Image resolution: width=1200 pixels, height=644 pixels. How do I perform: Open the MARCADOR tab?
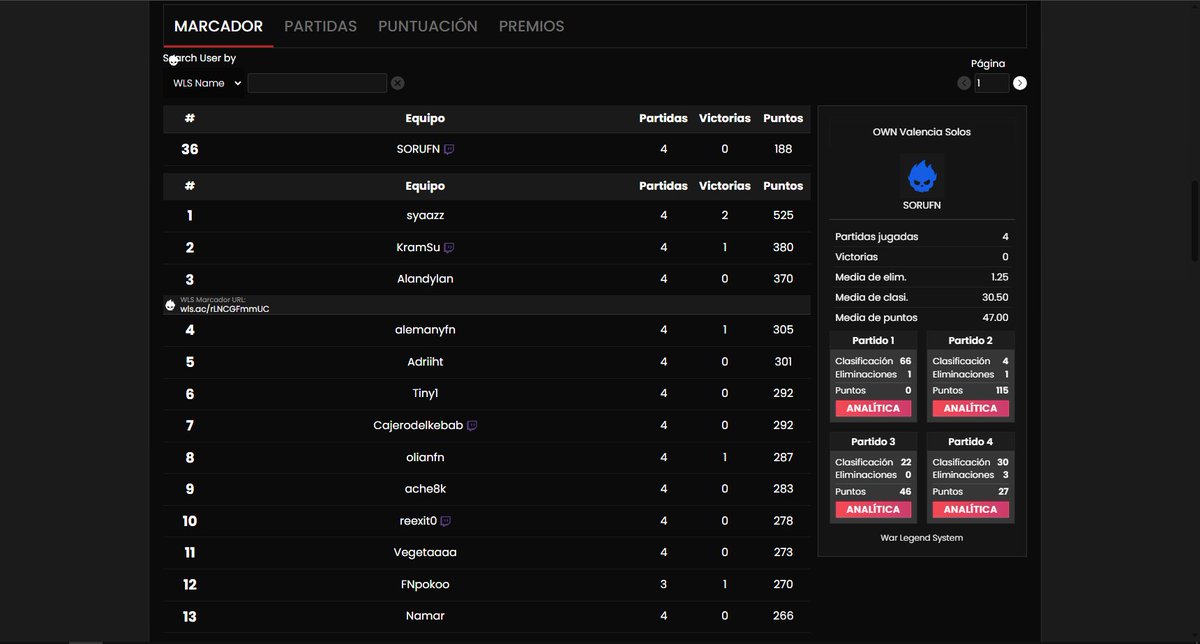218,27
